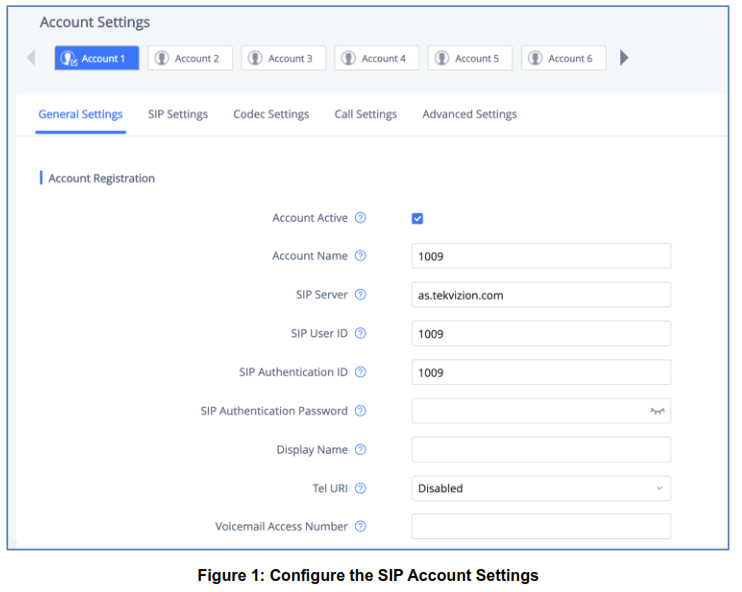Show help for Tel URI
The height and width of the screenshot is (592, 742).
[361, 488]
